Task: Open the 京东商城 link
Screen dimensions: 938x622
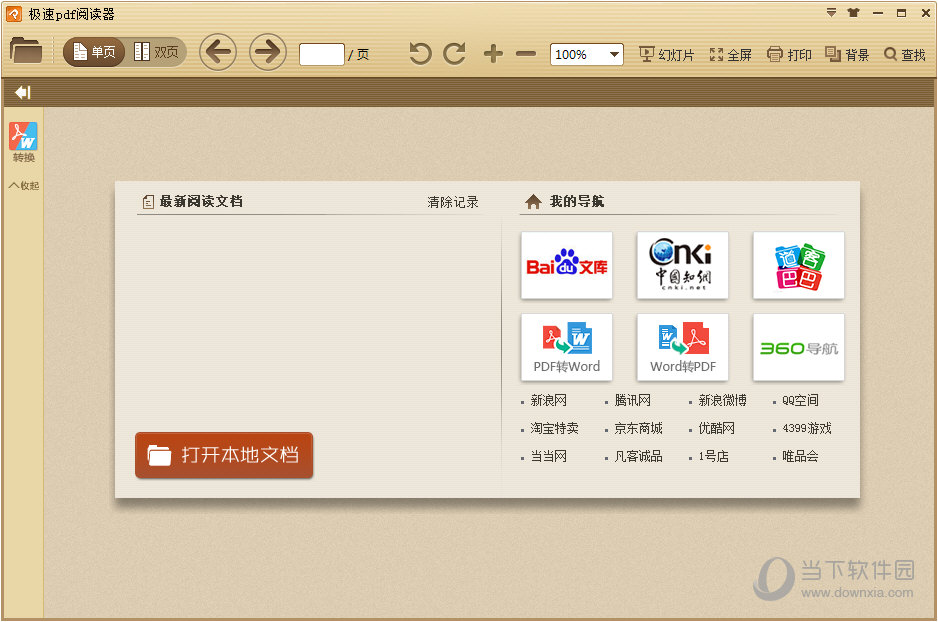Action: pos(638,428)
